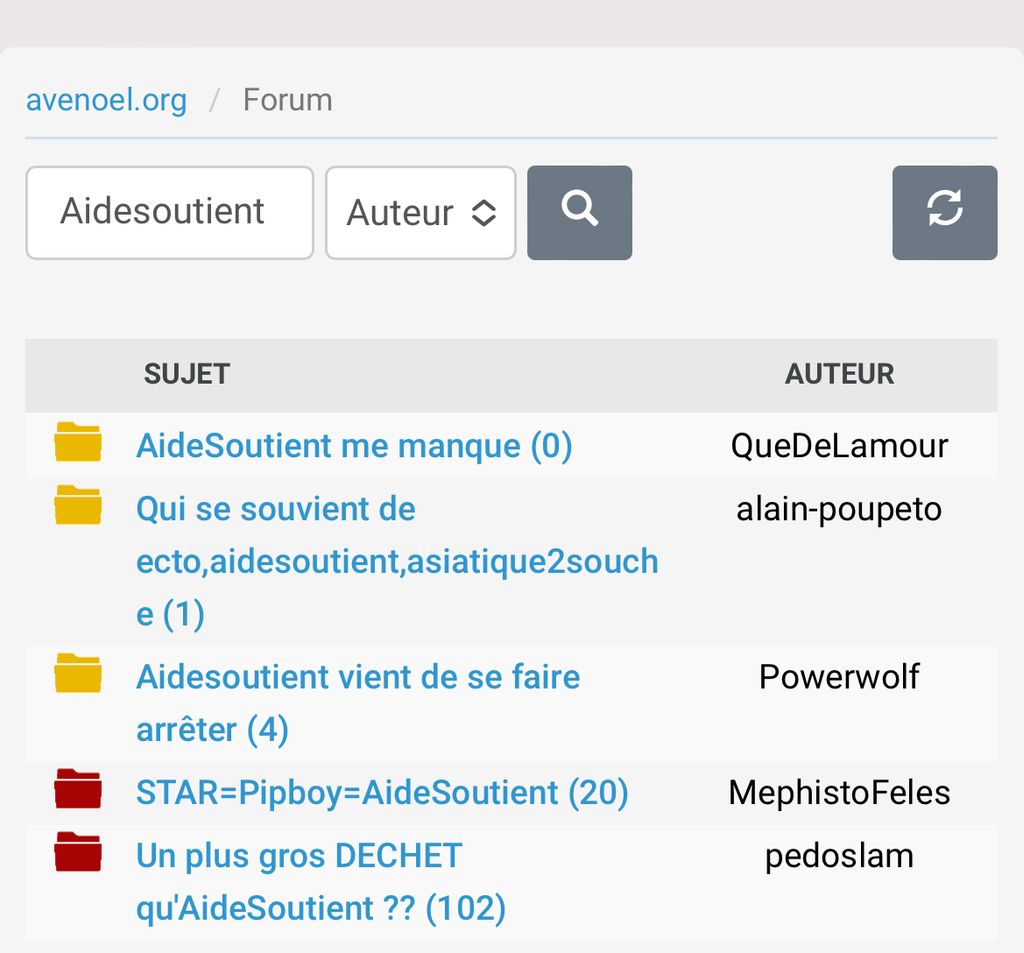Click red folder icon beside STAR=Pipboy=AideSoutient
Screen dimensions: 1024x953
point(78,789)
